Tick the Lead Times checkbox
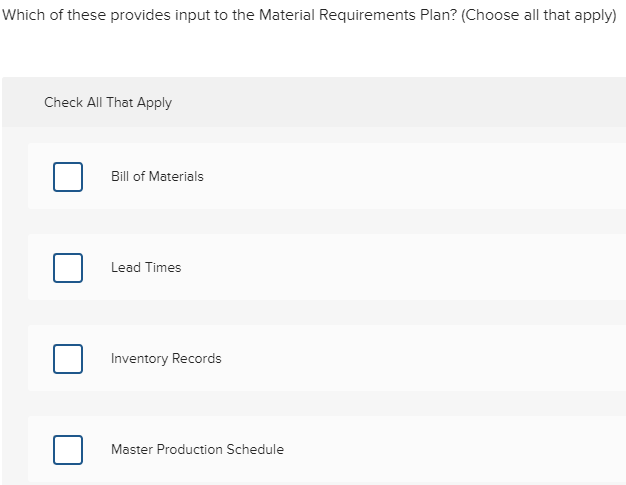The width and height of the screenshot is (626, 485). pyautogui.click(x=68, y=267)
